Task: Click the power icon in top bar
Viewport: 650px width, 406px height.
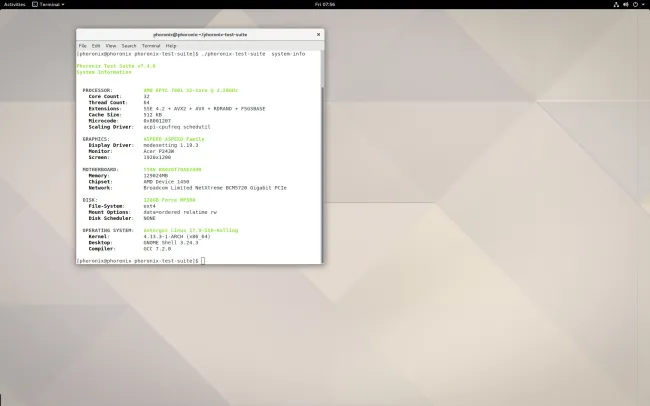Action: click(635, 5)
